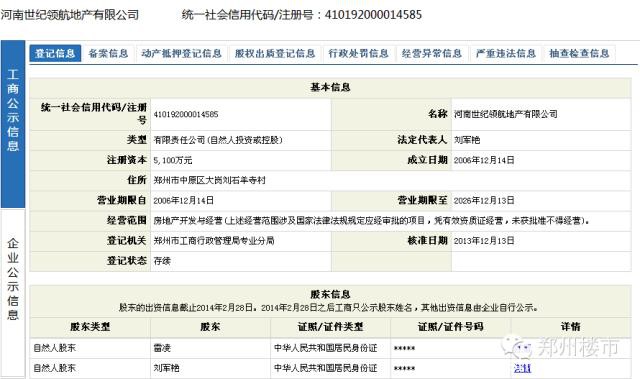Click 雷凌's ID type 中华人民共和国居民身份证

(325, 348)
